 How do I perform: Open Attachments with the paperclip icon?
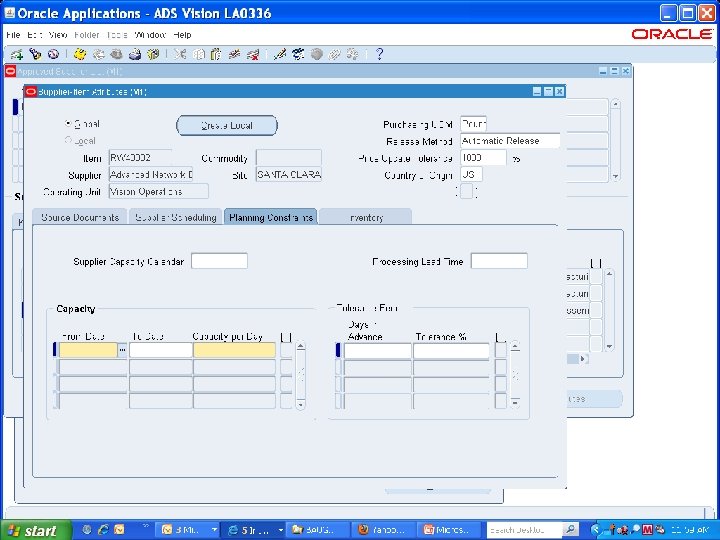point(334,54)
